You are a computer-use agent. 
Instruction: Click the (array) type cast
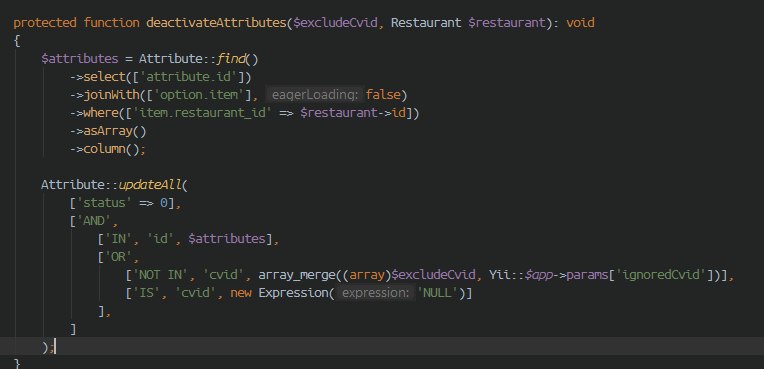point(367,275)
